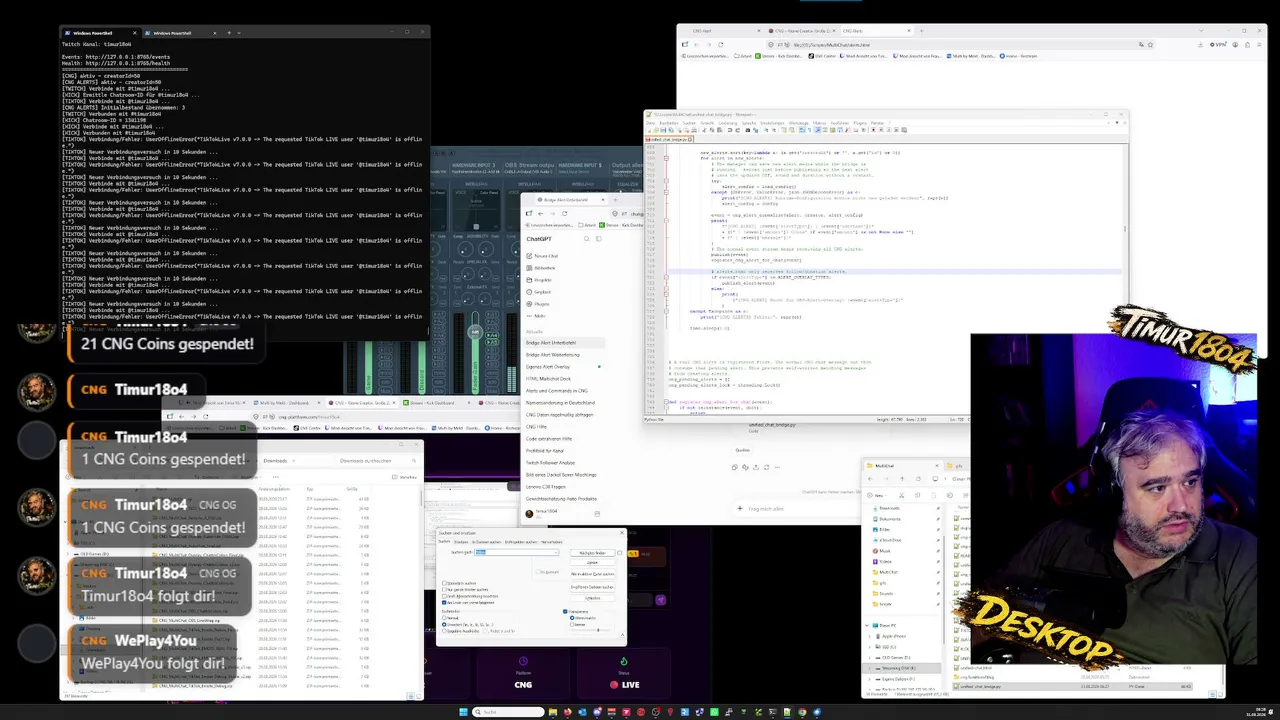This screenshot has height=720, width=1280.
Task: Open the Datei menu in Notepad++
Action: pyautogui.click(x=651, y=123)
